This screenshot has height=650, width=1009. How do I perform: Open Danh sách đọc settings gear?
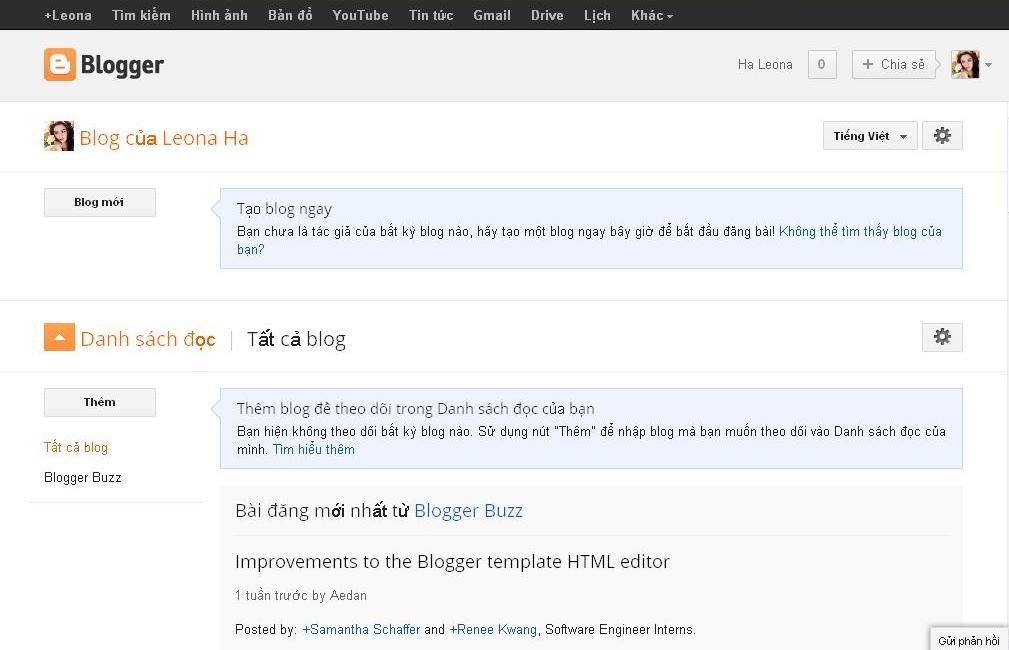pyautogui.click(x=942, y=337)
